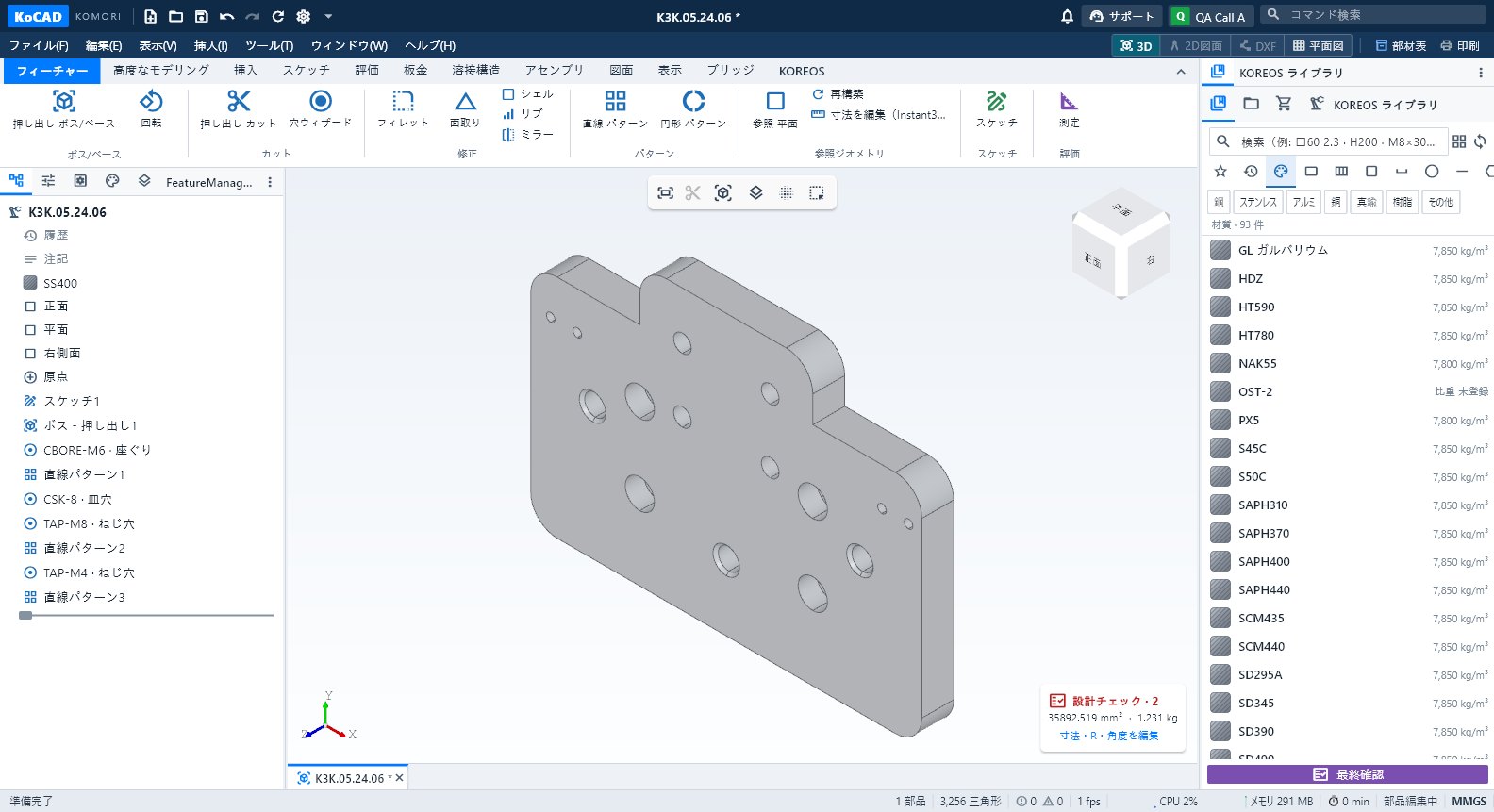Toggle the その他 material filter chip
1494x812 pixels.
pyautogui.click(x=1440, y=202)
